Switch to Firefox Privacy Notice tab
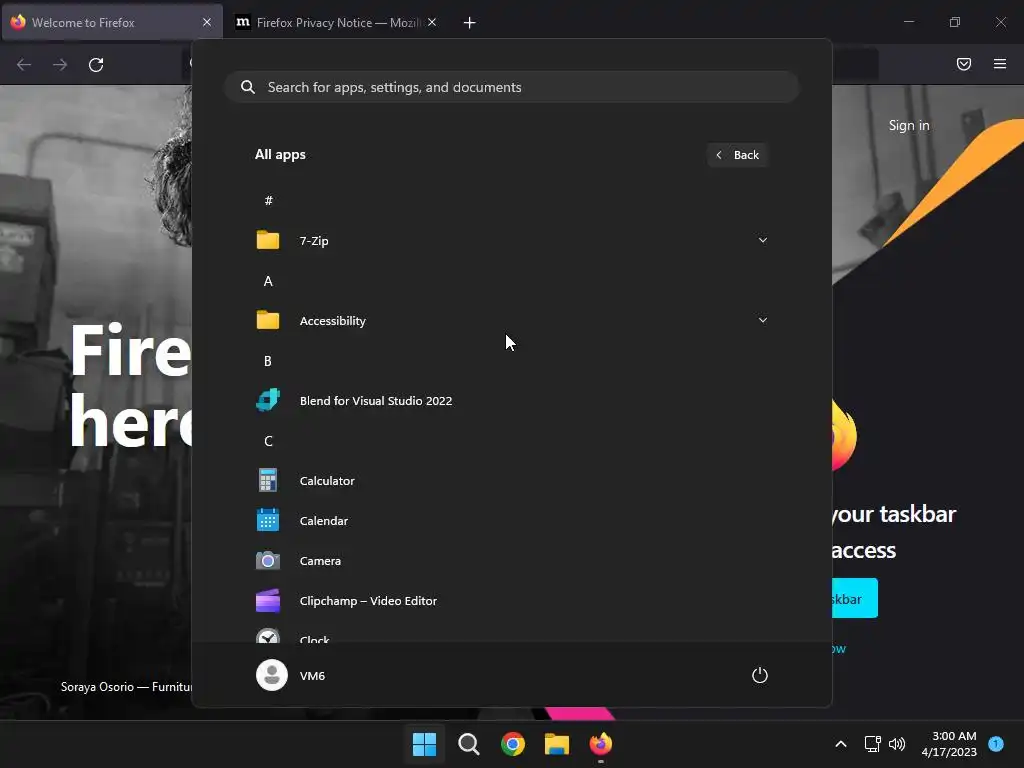1024x768 pixels. coord(336,23)
